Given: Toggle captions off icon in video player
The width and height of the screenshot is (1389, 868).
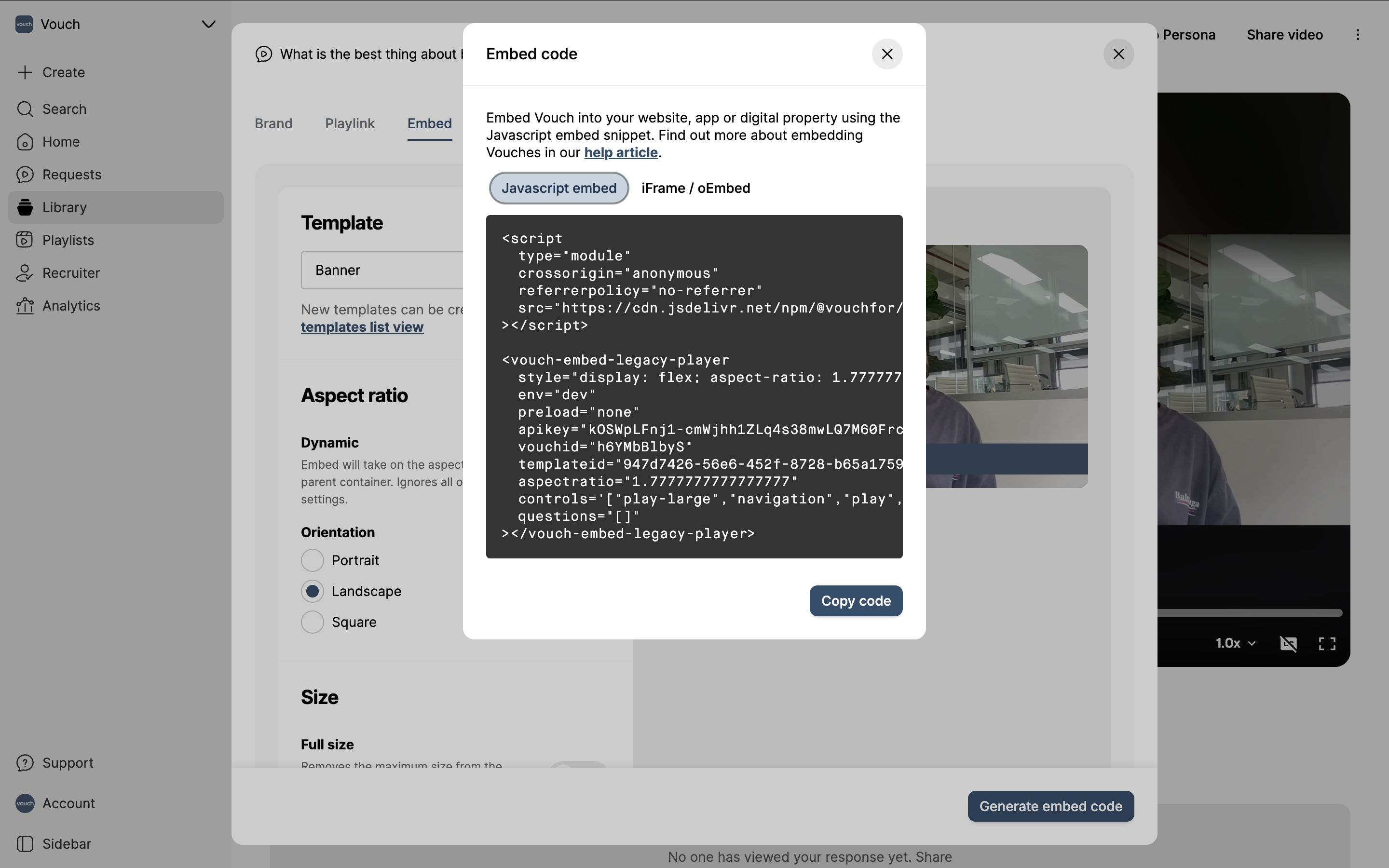Looking at the screenshot, I should [x=1288, y=644].
